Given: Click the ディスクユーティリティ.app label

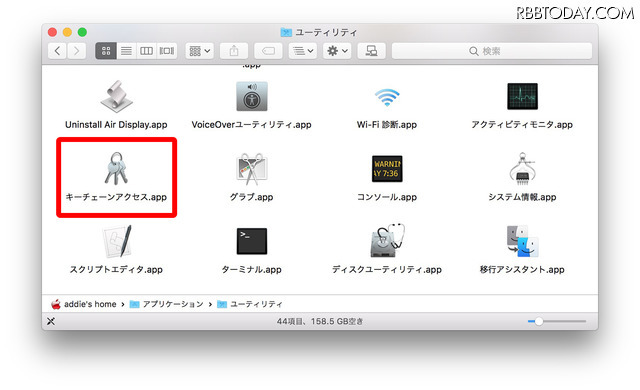Looking at the screenshot, I should pyautogui.click(x=387, y=270).
